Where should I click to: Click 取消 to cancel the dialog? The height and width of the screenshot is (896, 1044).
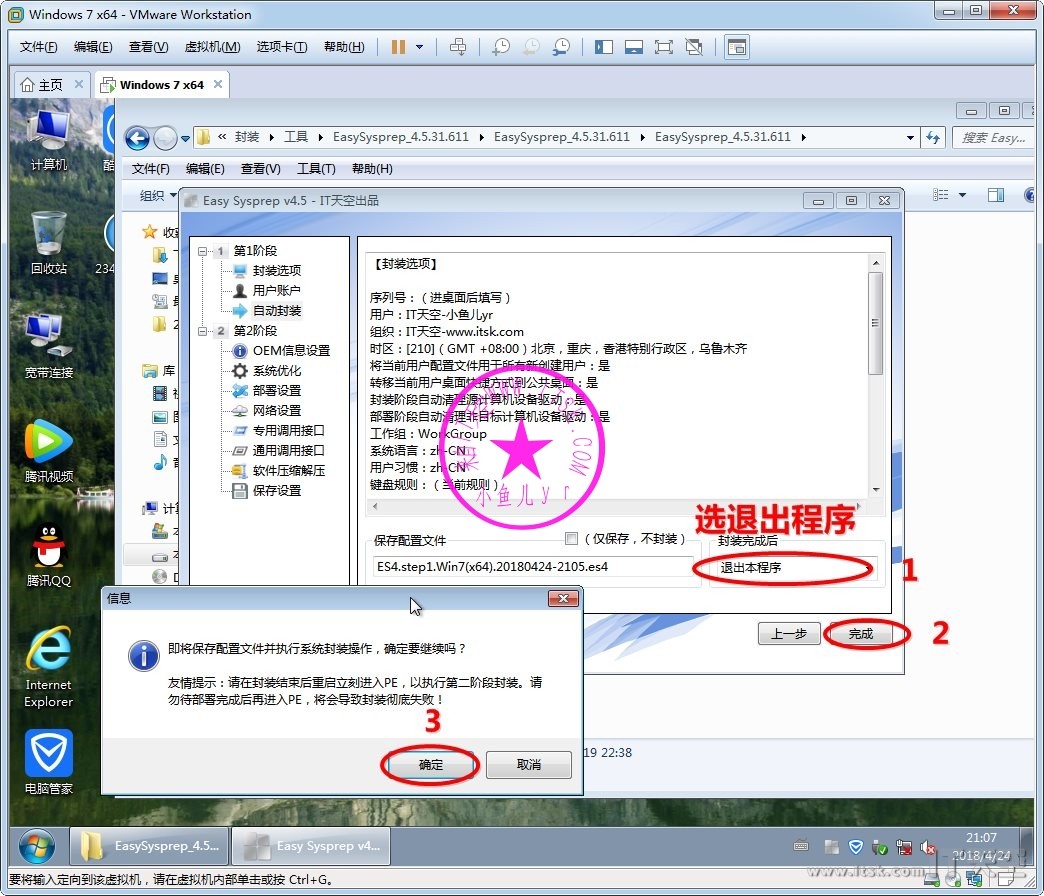(528, 765)
